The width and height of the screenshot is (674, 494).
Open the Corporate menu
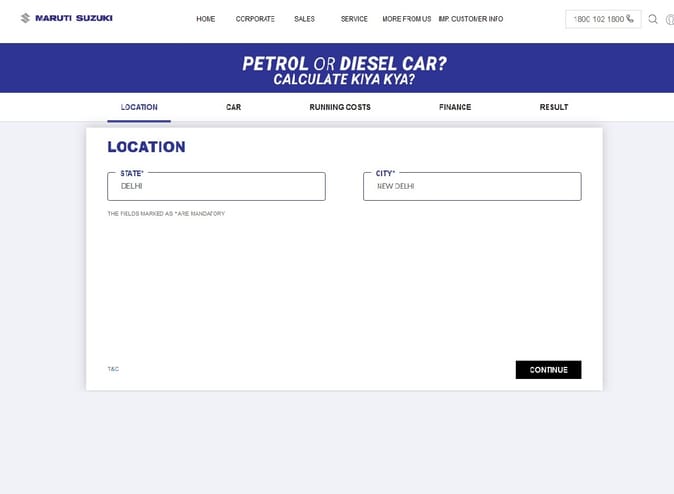(x=255, y=19)
